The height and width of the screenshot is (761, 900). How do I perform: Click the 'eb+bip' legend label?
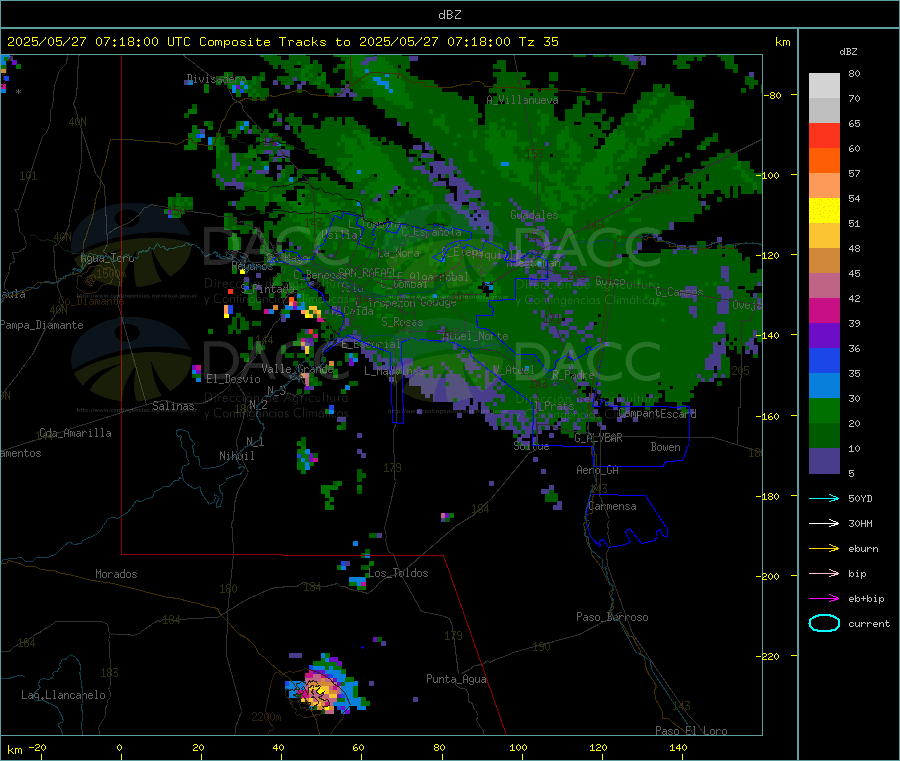coord(866,598)
